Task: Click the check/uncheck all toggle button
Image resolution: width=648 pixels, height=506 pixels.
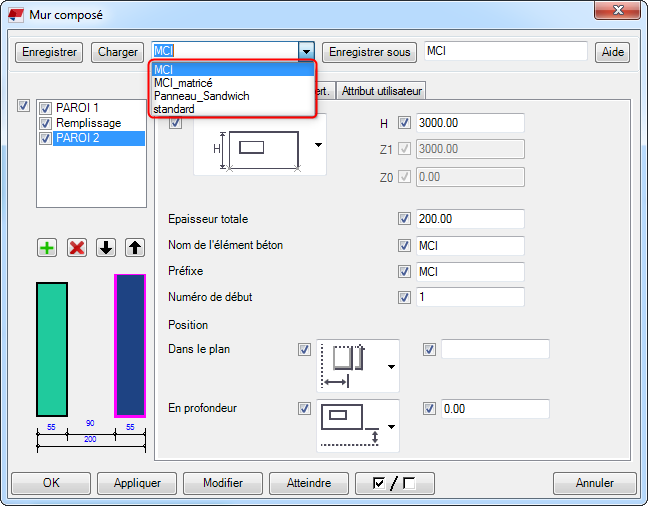Action: click(x=395, y=483)
